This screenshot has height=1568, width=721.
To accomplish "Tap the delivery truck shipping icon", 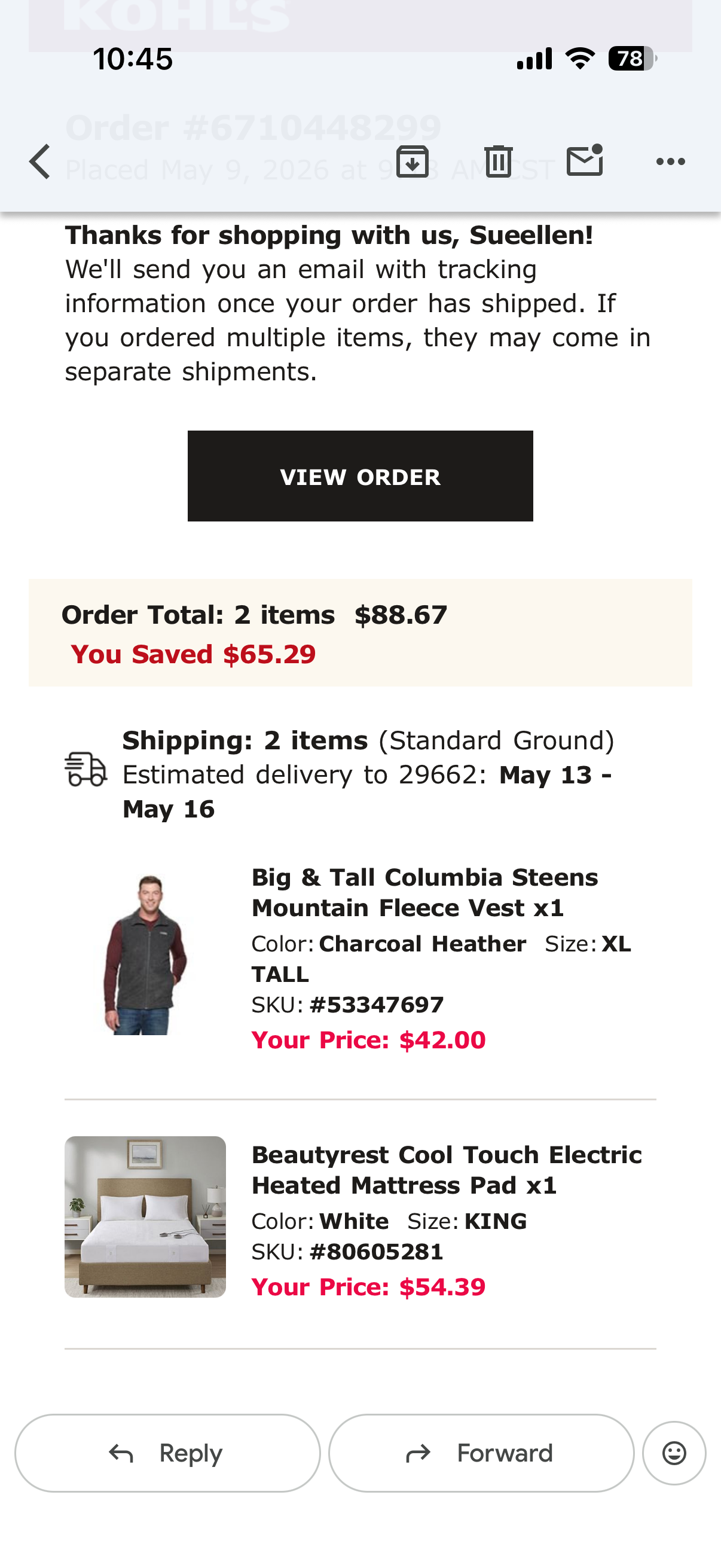I will click(x=85, y=770).
